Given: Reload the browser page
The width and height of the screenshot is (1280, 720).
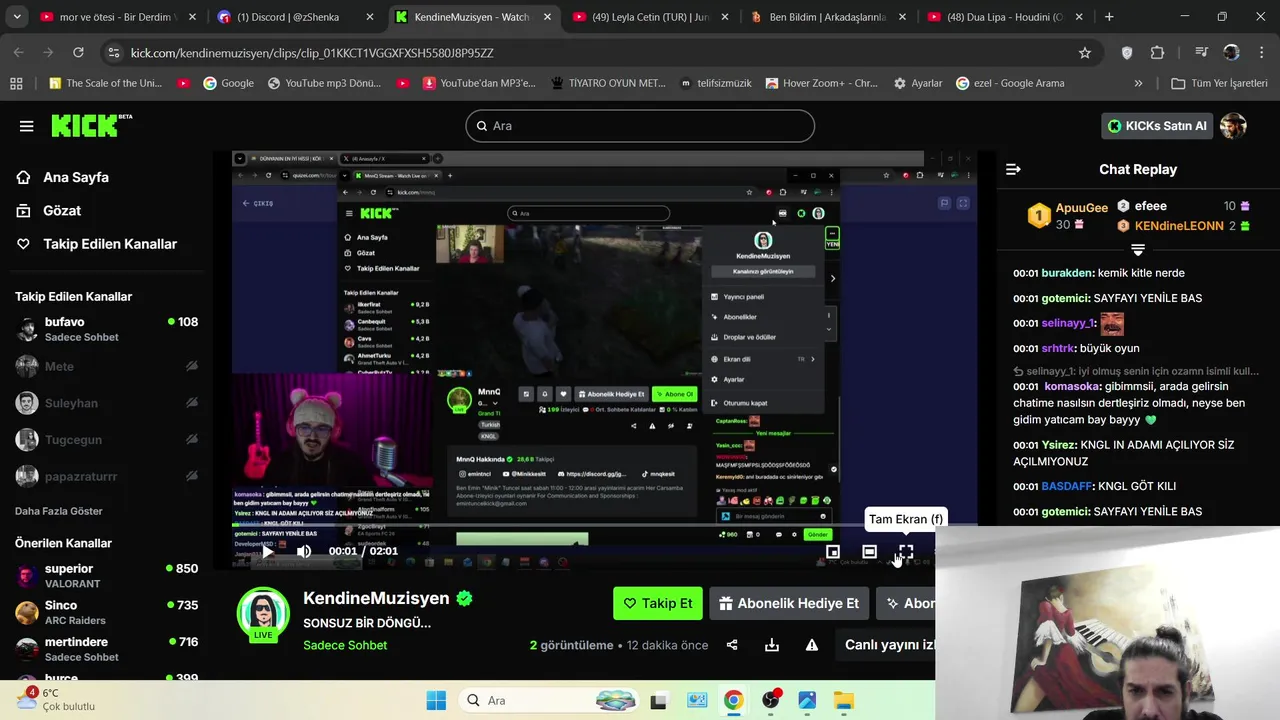Looking at the screenshot, I should click(78, 53).
